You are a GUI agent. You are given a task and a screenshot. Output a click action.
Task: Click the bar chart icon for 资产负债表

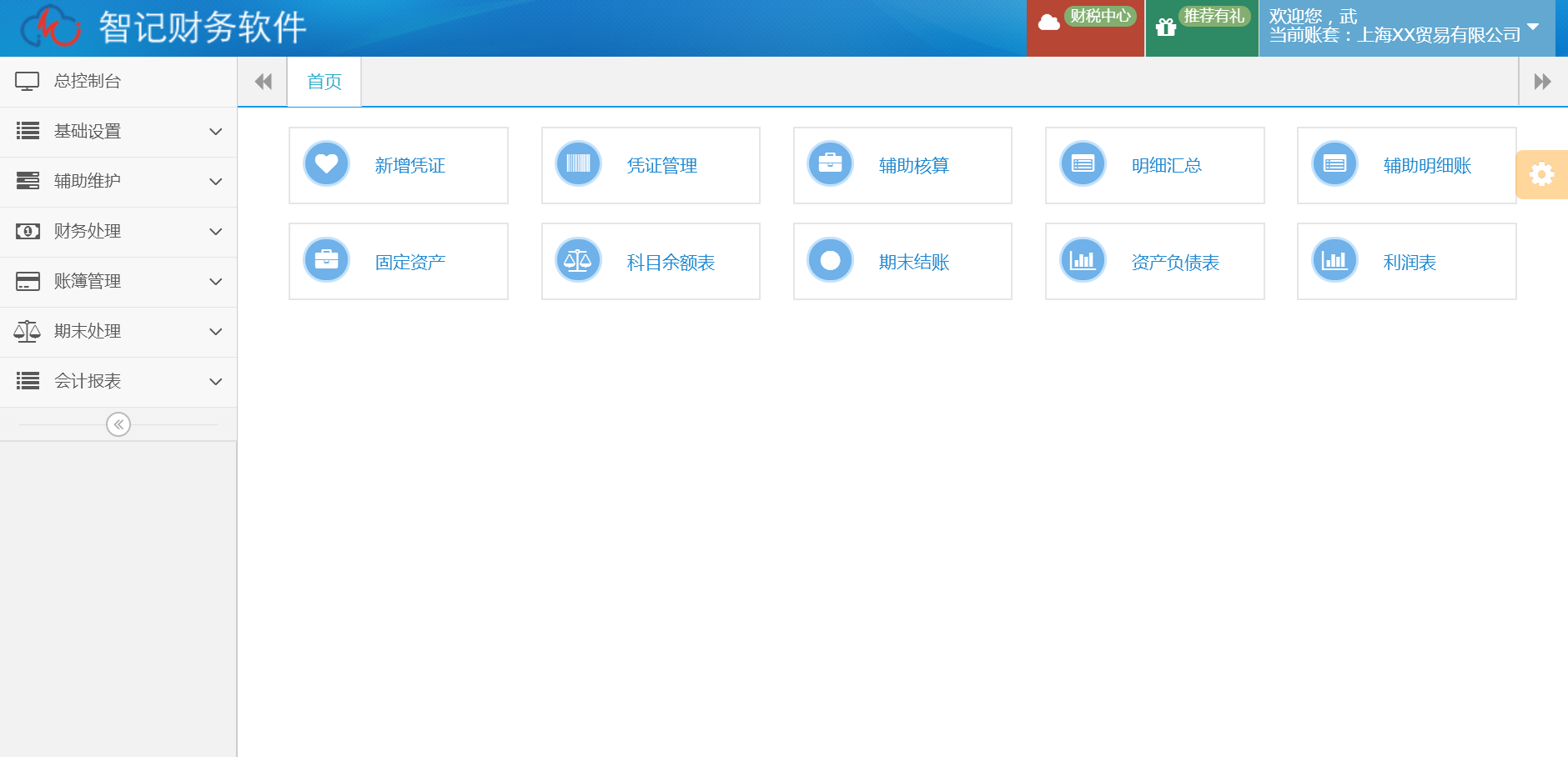tap(1083, 260)
